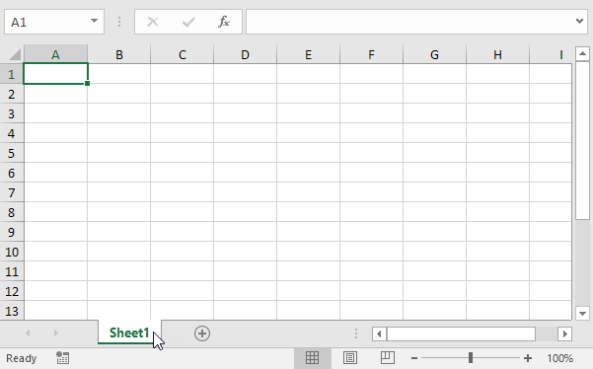Click the 100% zoom level button
This screenshot has width=593, height=369.
click(x=560, y=358)
